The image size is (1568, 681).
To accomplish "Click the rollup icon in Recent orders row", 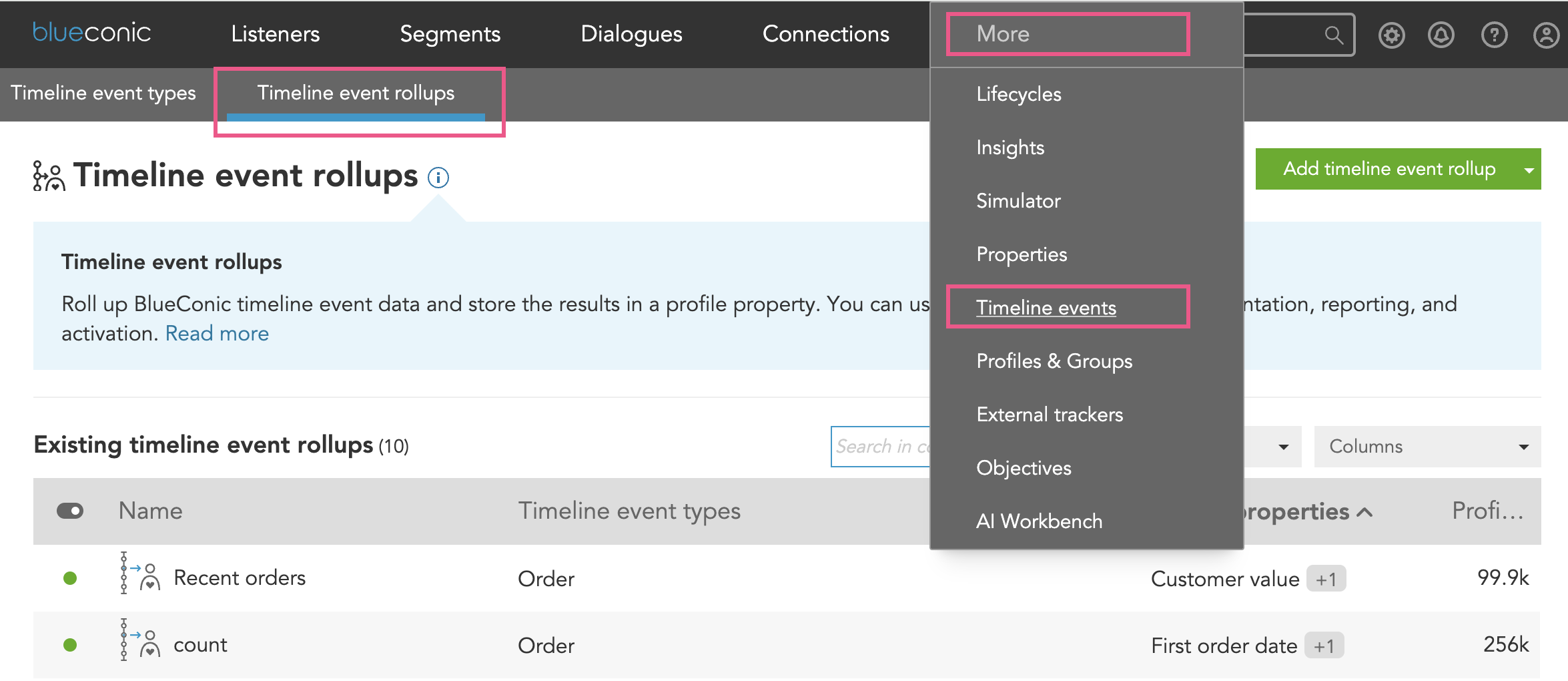I will click(140, 573).
